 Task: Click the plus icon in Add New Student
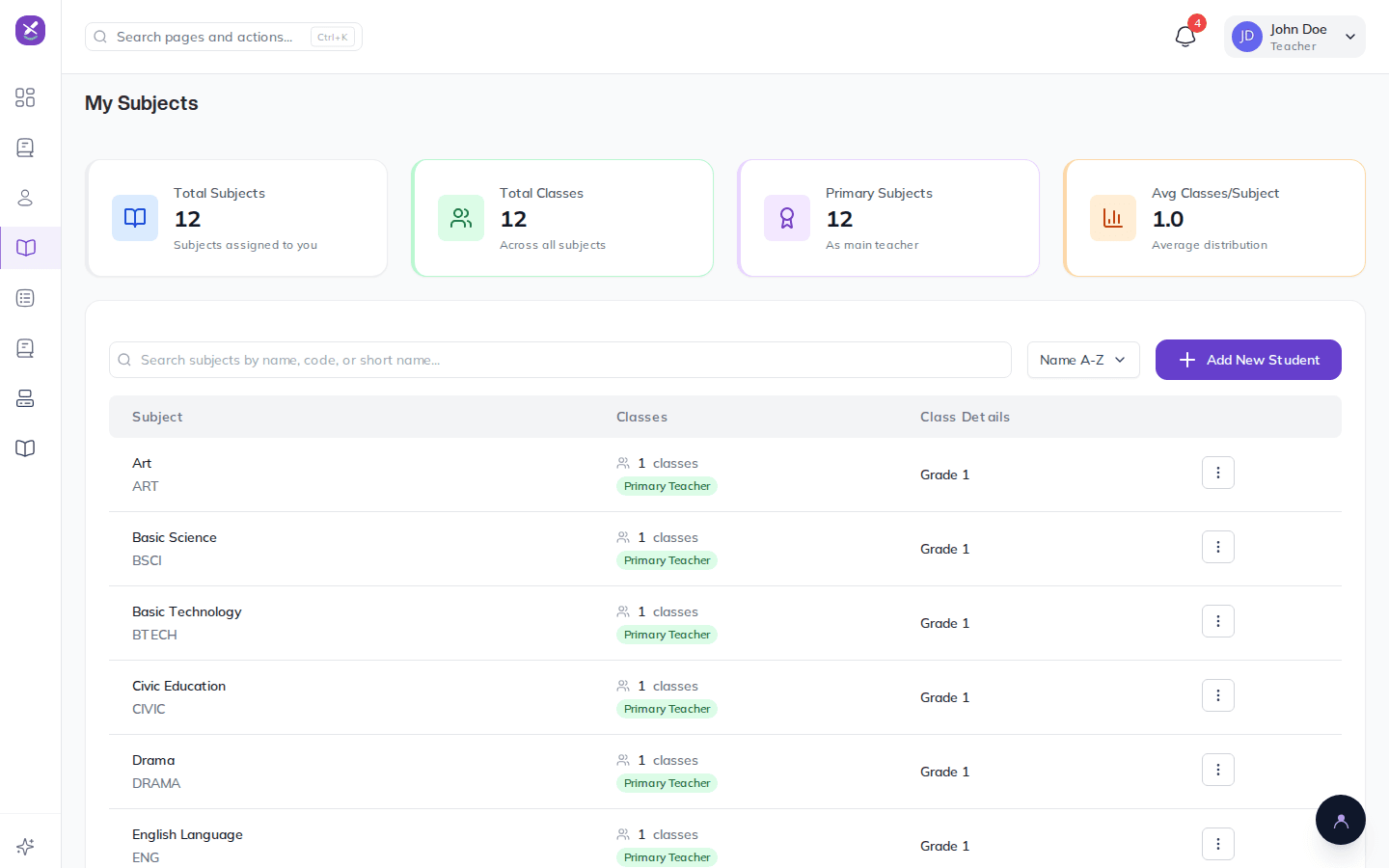(1187, 360)
